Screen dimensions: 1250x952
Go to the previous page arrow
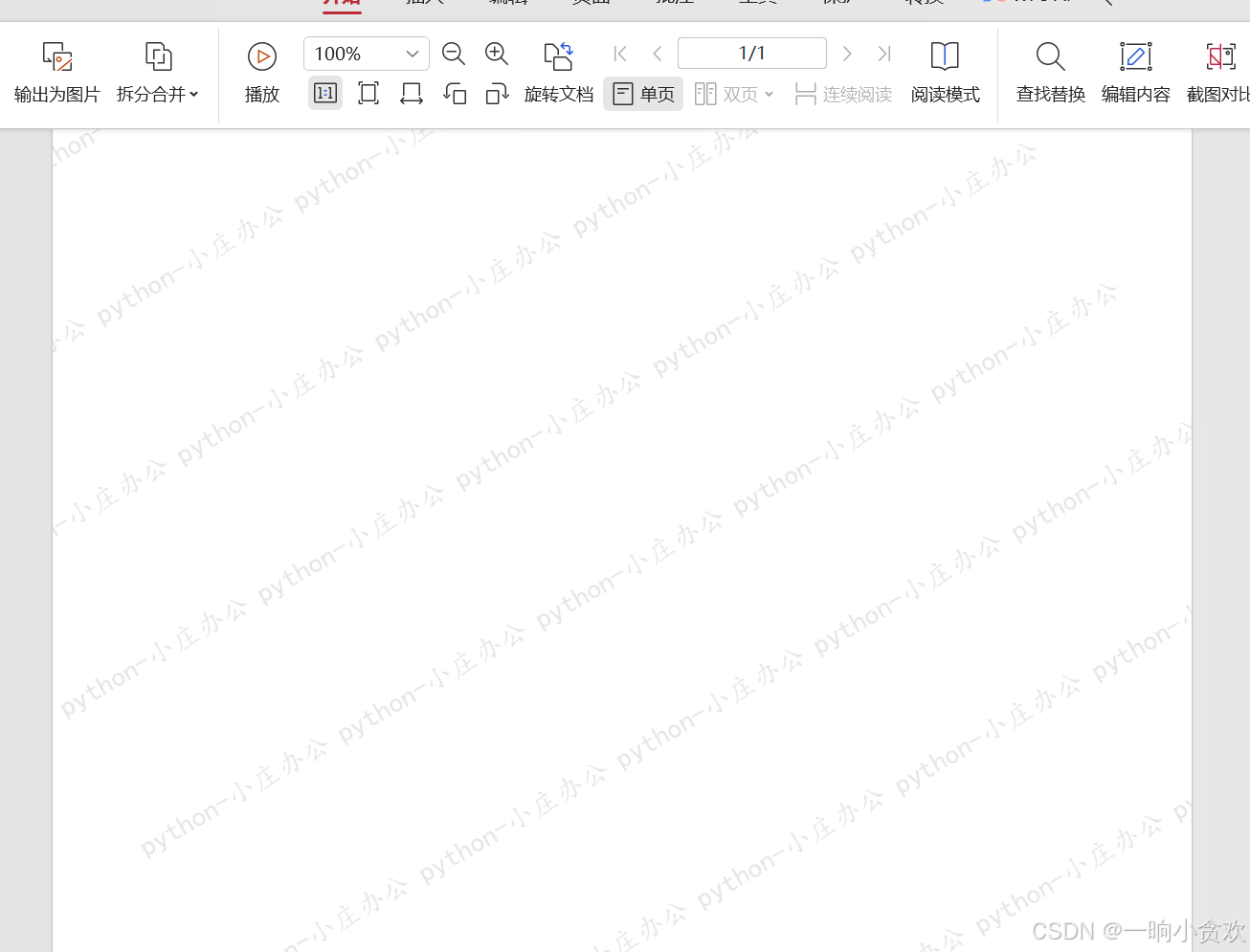point(658,54)
